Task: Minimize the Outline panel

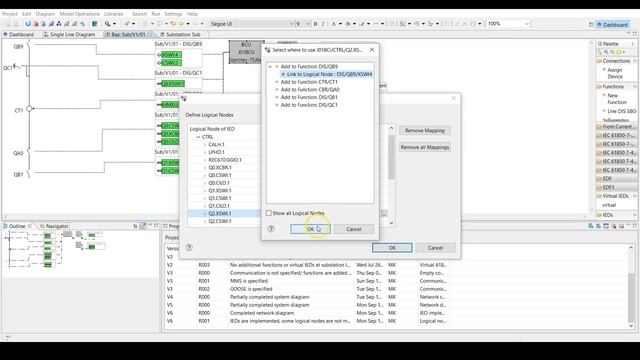Action: [150, 226]
